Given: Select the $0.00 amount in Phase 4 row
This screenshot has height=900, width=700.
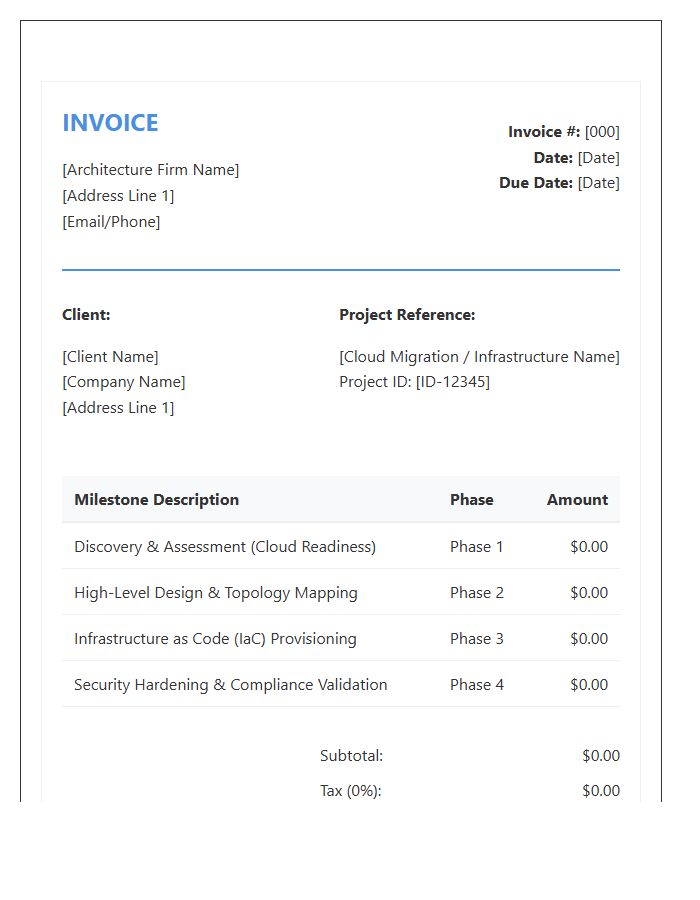Looking at the screenshot, I should [x=589, y=684].
